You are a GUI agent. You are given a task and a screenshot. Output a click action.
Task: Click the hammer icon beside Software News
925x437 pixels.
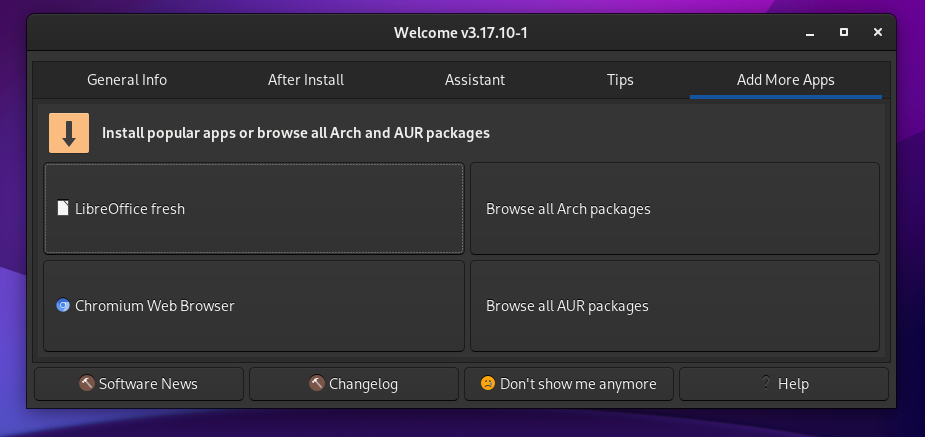(87, 384)
